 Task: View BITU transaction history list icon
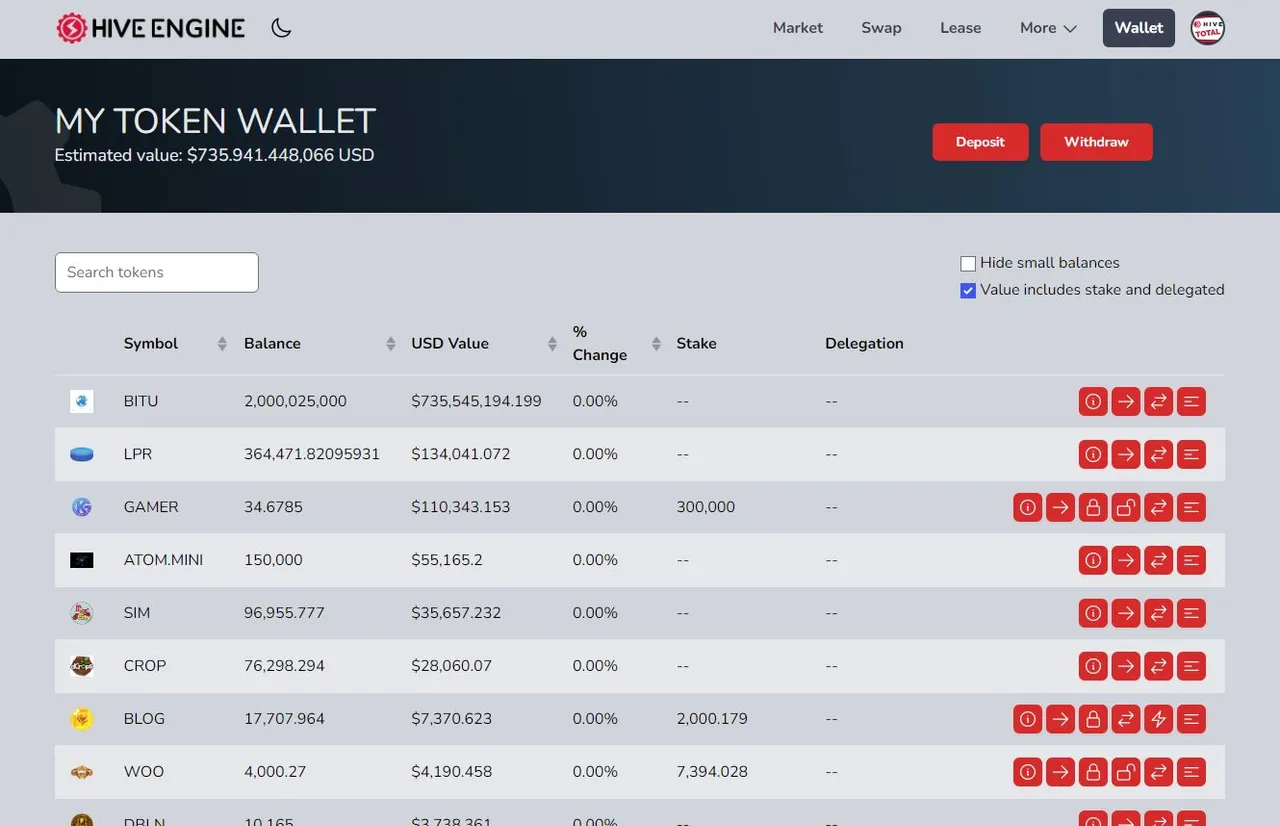pos(1191,402)
